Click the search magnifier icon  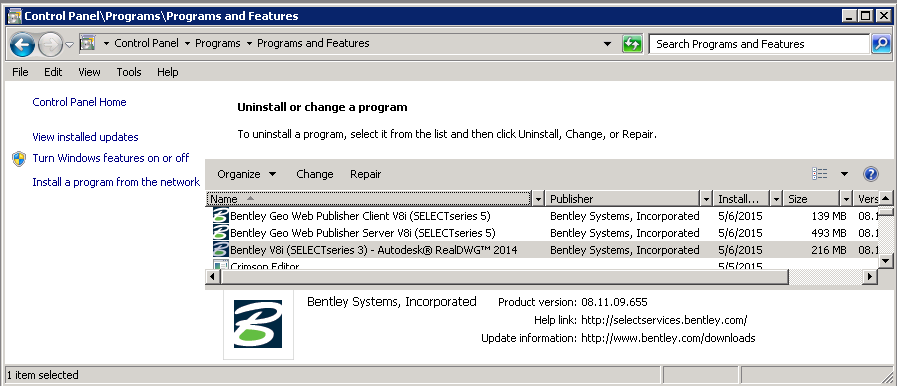coord(880,44)
